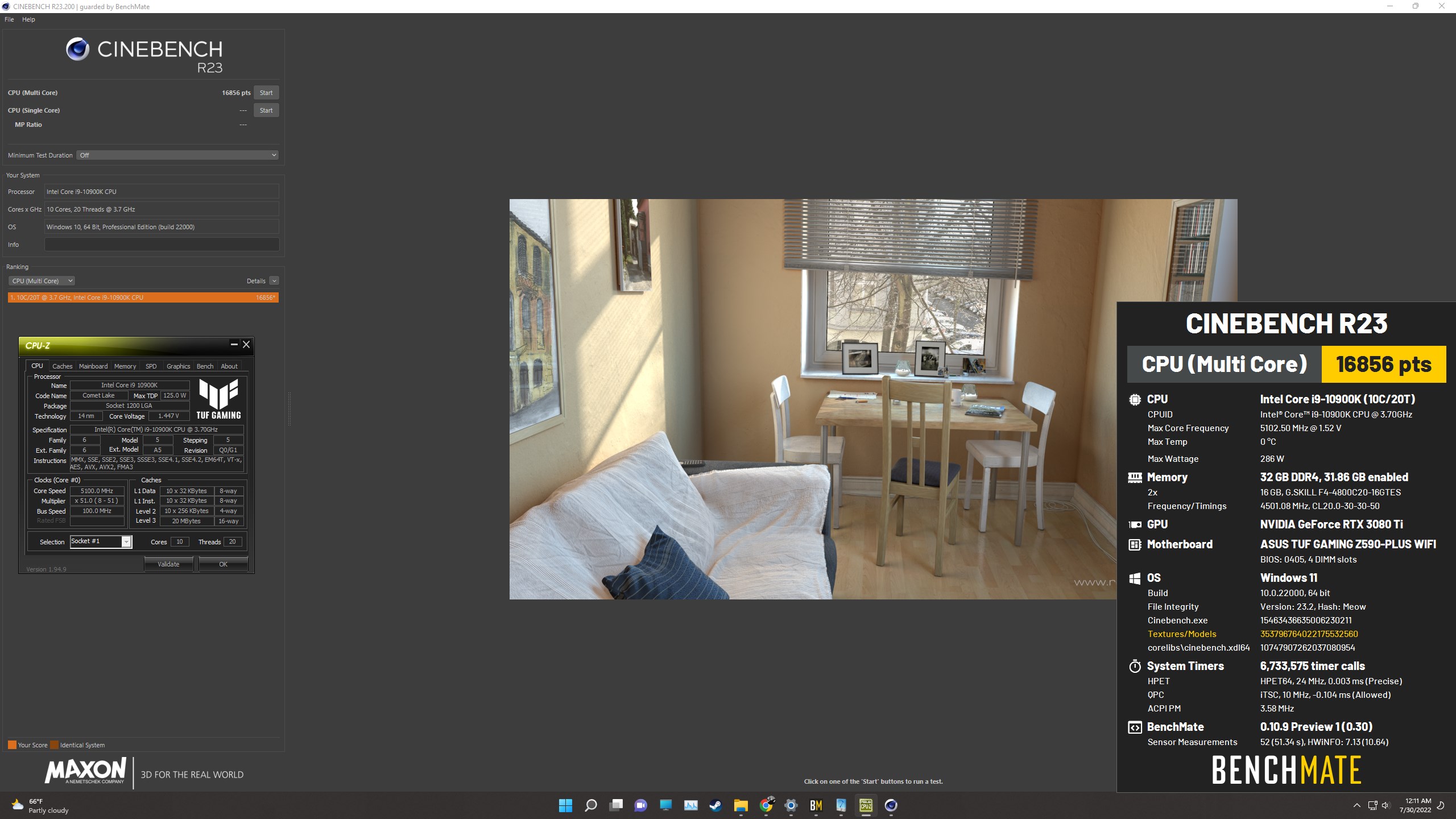Image resolution: width=1456 pixels, height=819 pixels.
Task: Open the Windows Start menu
Action: click(565, 805)
